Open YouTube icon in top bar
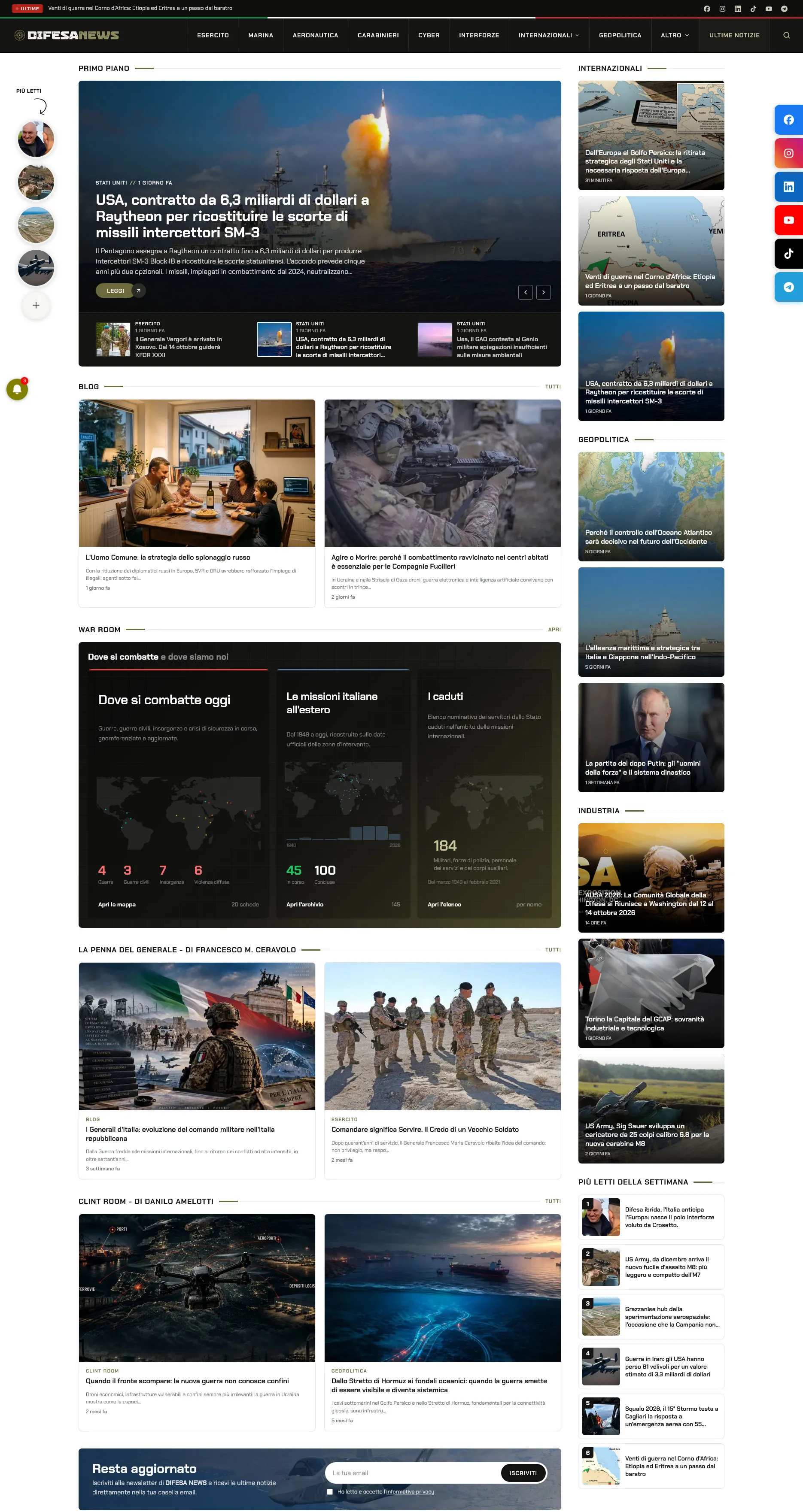Screen dimensions: 803x1512 (768, 9)
